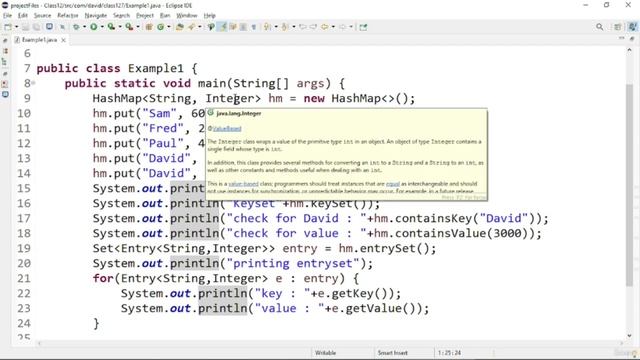
Task: Close the Example1.java editor tab
Action: [63, 40]
